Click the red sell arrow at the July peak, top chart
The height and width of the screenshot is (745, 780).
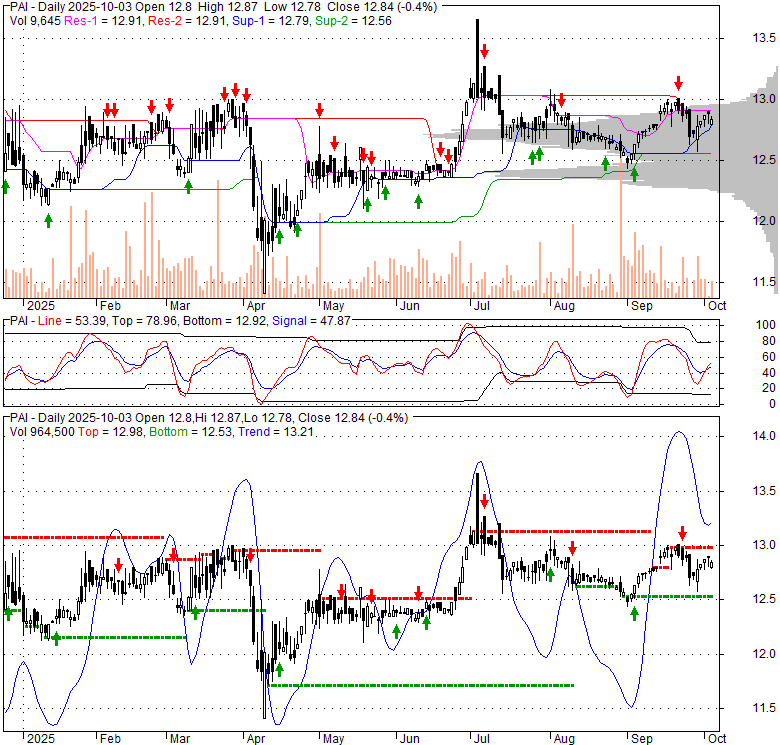click(485, 51)
